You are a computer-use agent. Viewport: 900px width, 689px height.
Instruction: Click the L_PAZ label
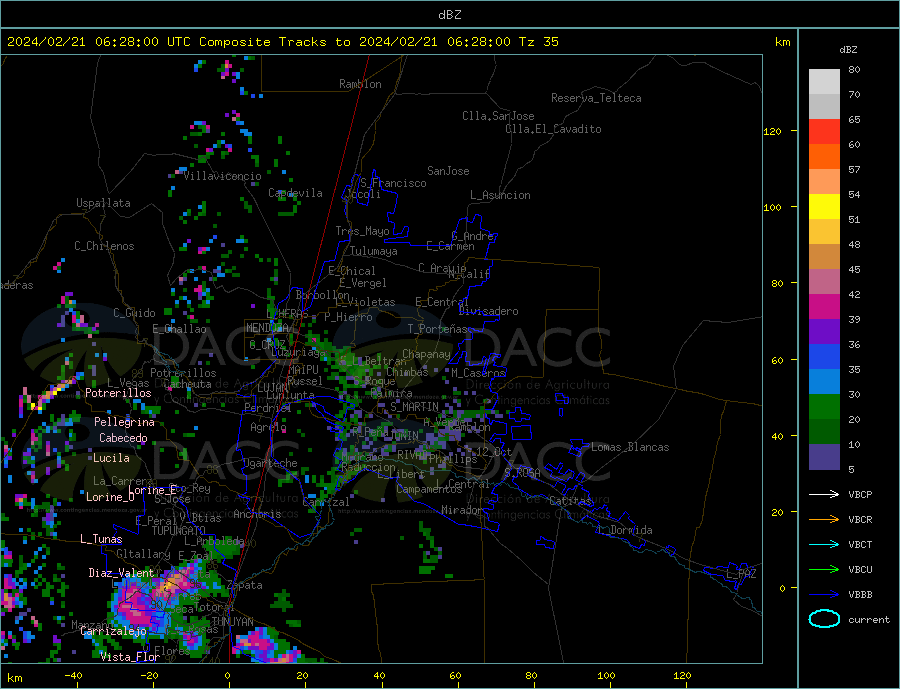[741, 574]
